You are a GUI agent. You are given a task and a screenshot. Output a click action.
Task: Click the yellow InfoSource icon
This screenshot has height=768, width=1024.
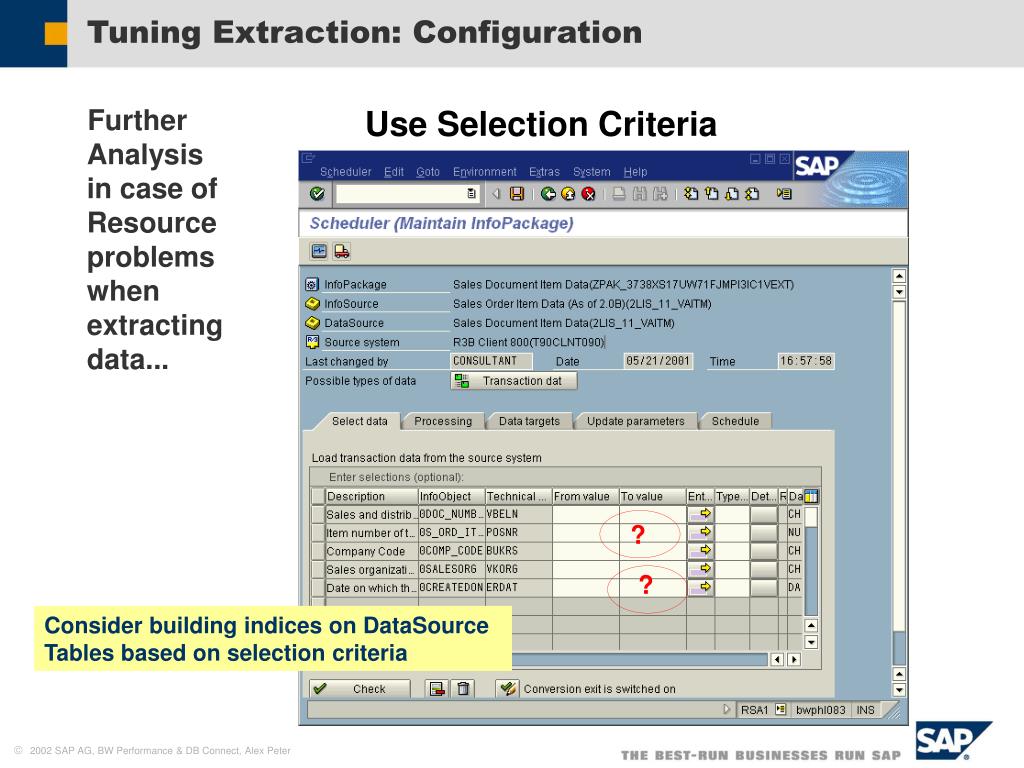point(312,304)
